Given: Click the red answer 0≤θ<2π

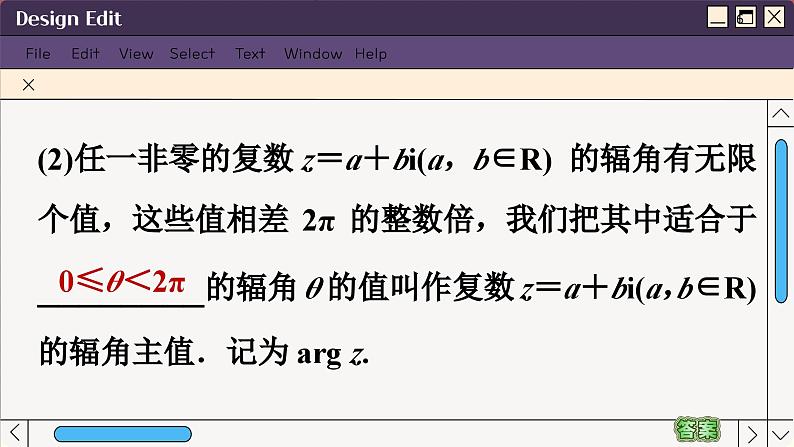Looking at the screenshot, I should [x=122, y=281].
